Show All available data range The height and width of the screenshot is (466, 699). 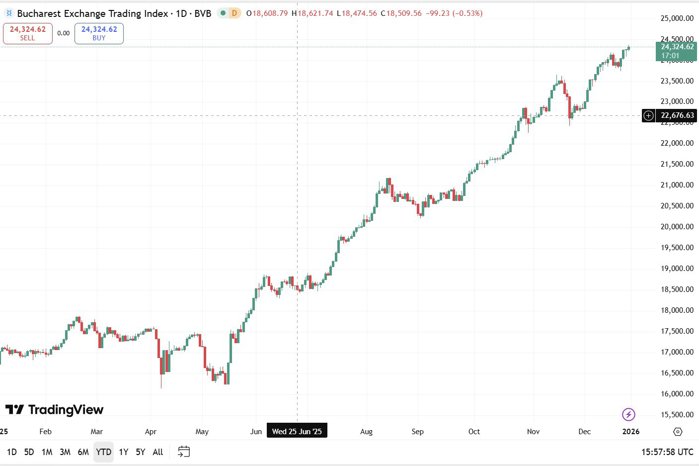click(x=157, y=452)
